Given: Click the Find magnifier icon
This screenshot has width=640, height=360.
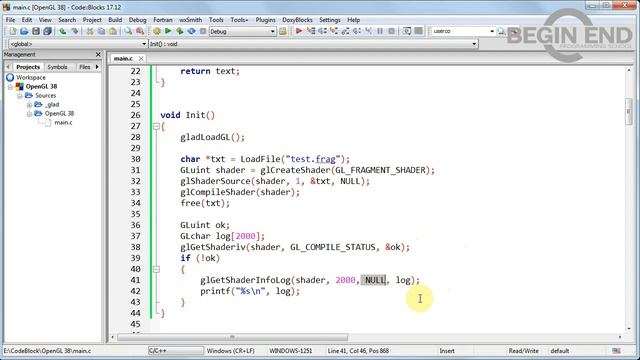Looking at the screenshot, I should [x=128, y=31].
